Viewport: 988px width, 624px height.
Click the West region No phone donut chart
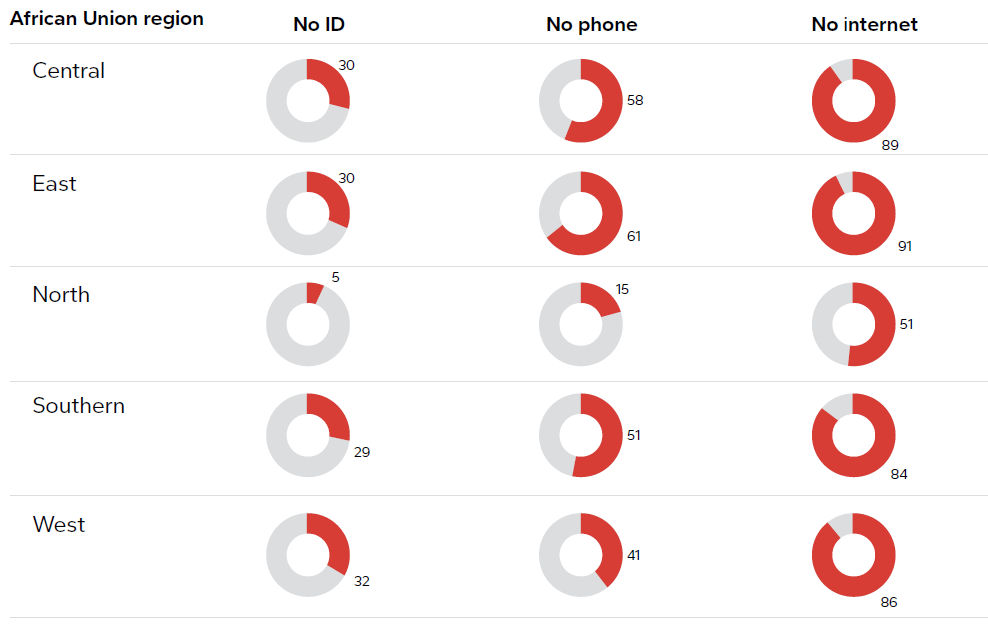coord(581,555)
